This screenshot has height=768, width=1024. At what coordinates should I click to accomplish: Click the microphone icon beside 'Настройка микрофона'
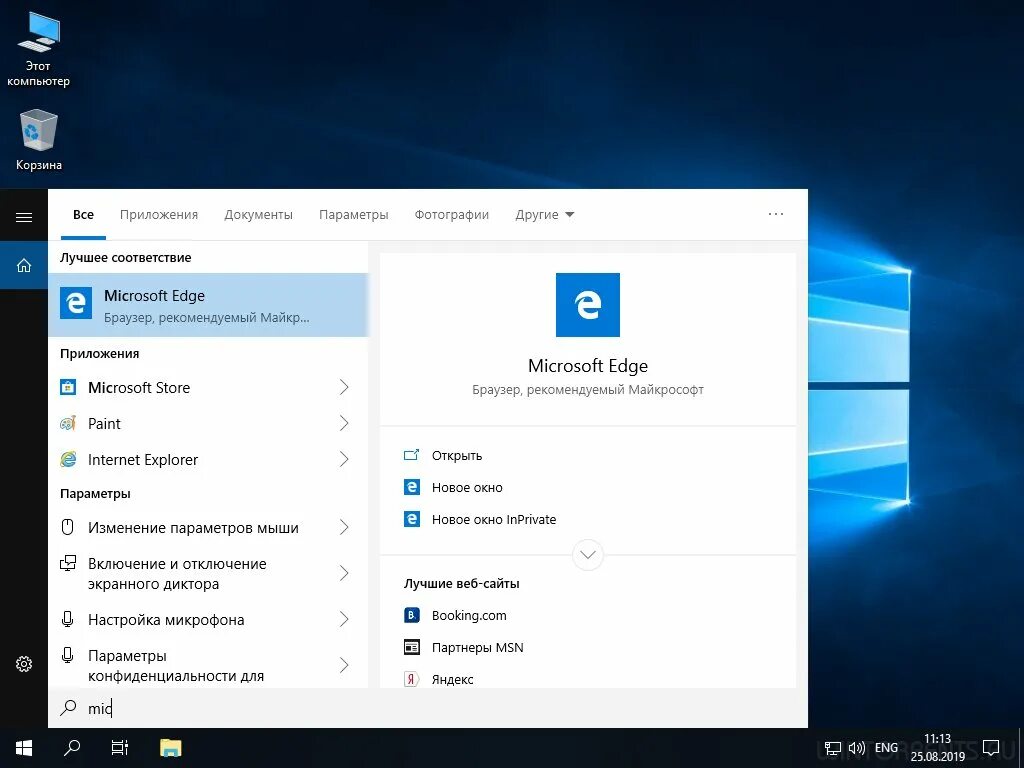pos(67,618)
